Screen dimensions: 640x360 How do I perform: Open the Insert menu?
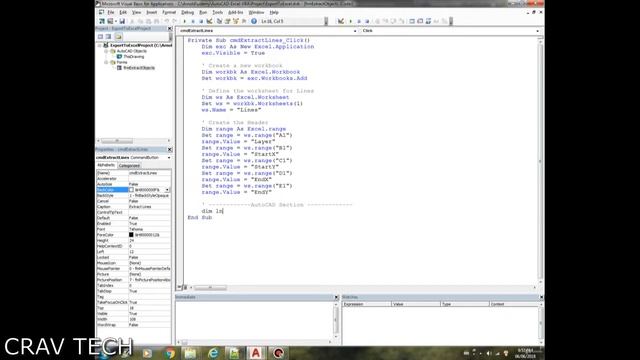[x=151, y=13]
